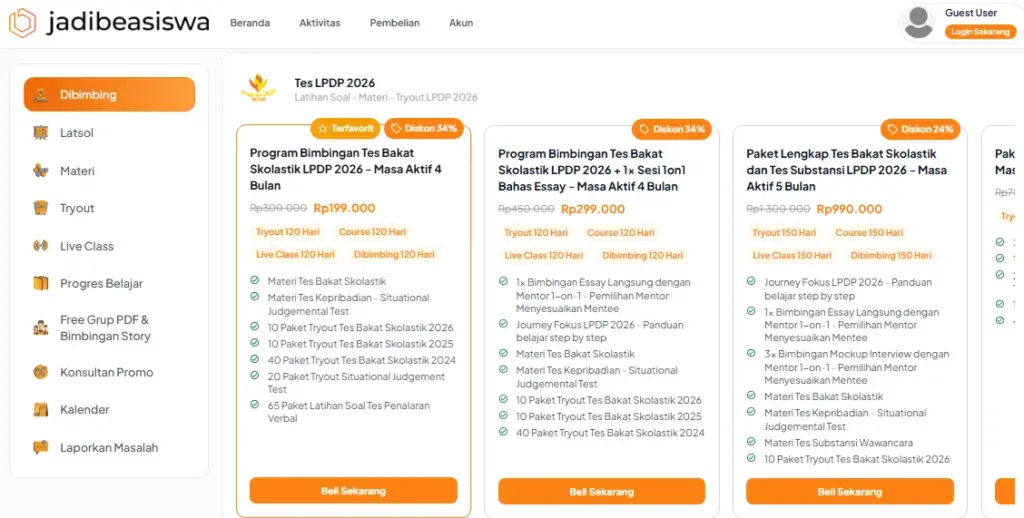Click the Materi sidebar icon
Viewport: 1024px width, 518px height.
click(x=40, y=170)
